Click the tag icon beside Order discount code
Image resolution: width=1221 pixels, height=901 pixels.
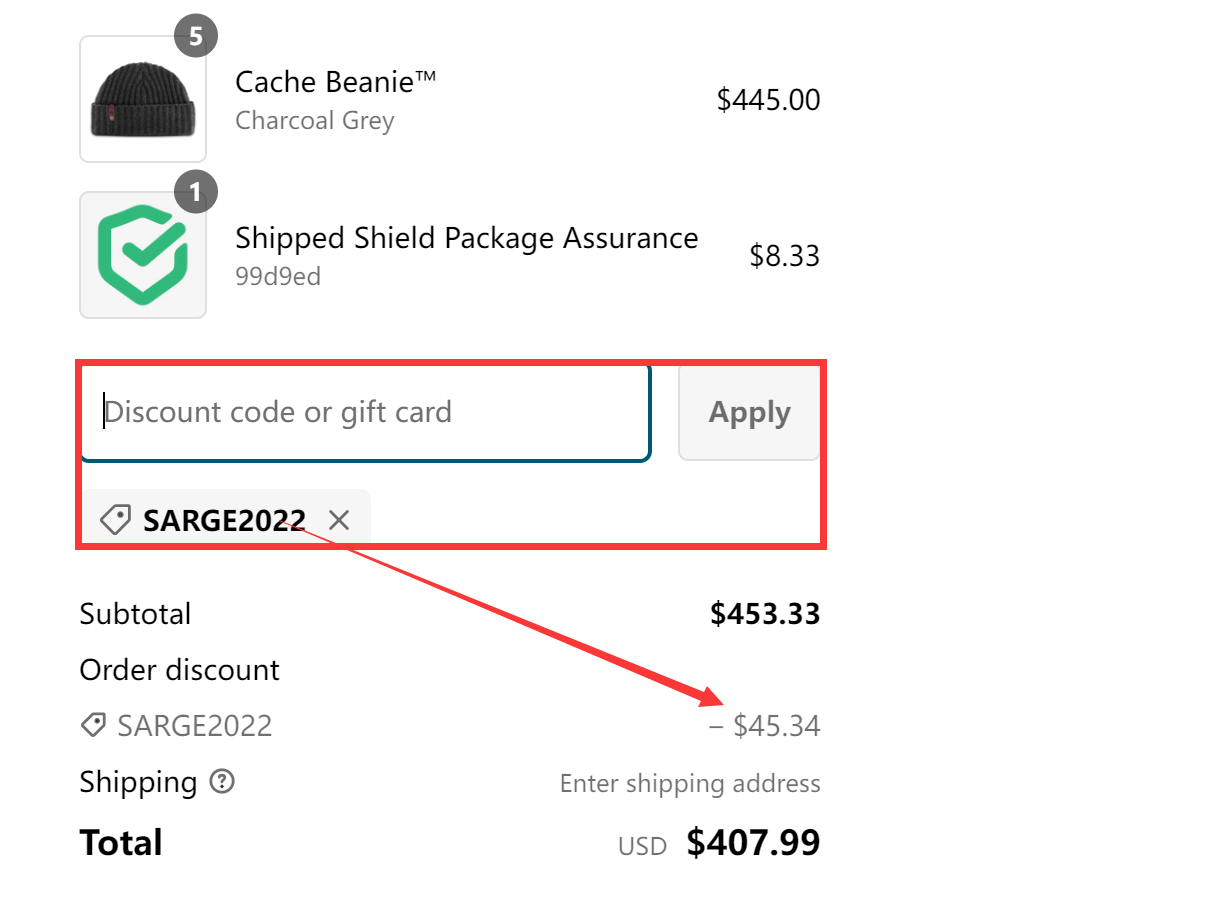tap(94, 726)
